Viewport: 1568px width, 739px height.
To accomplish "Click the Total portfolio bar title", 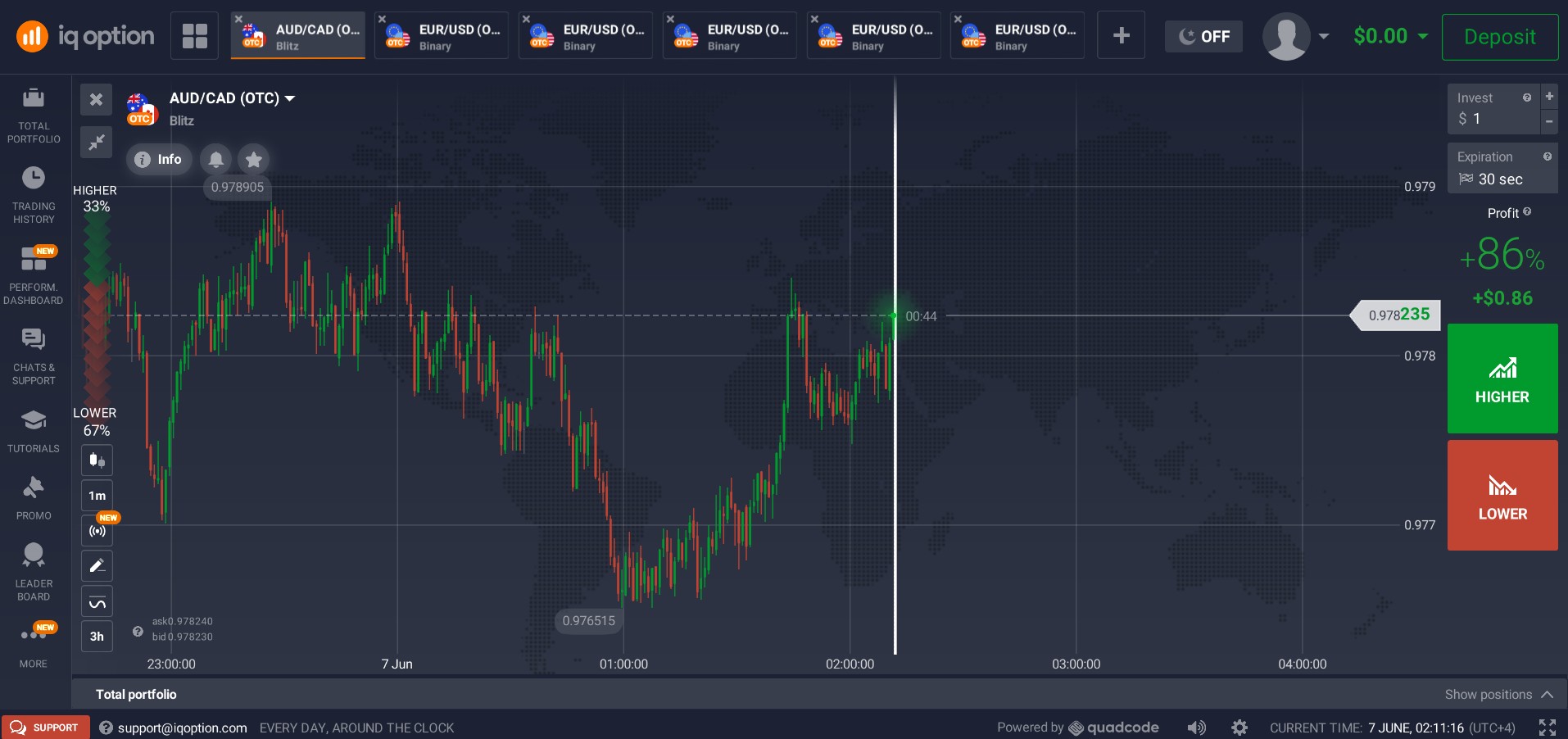I will 136,695.
